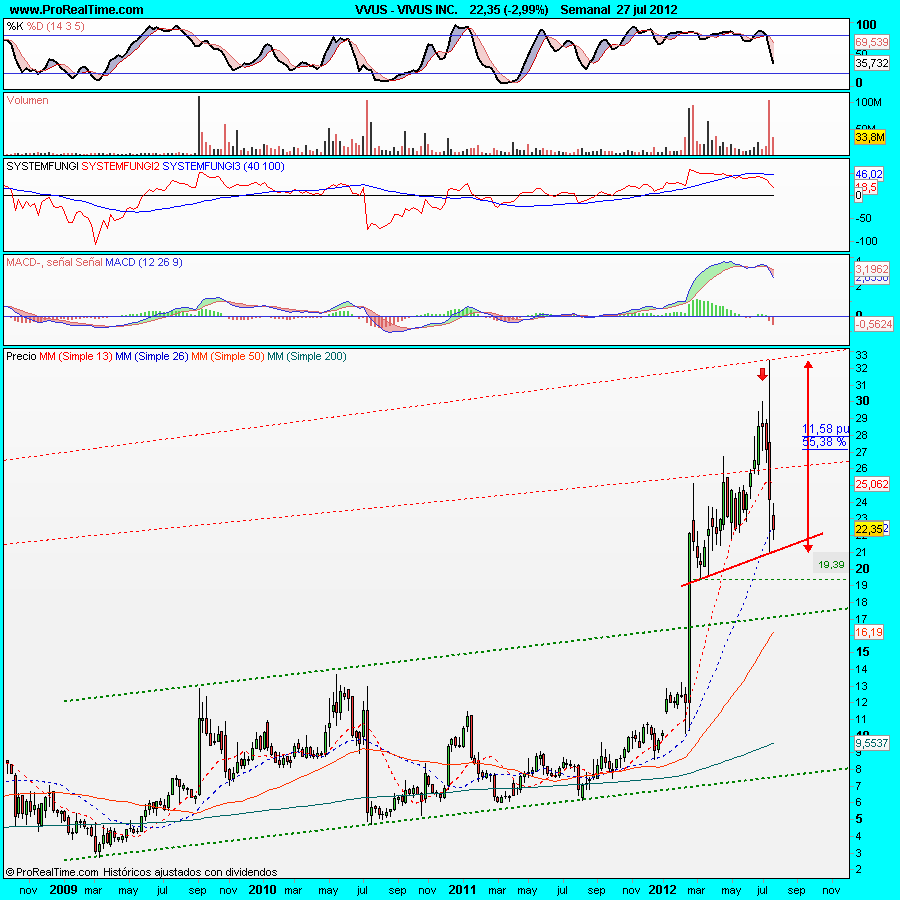Click the yellow 22,35 last price tag

coord(869,529)
